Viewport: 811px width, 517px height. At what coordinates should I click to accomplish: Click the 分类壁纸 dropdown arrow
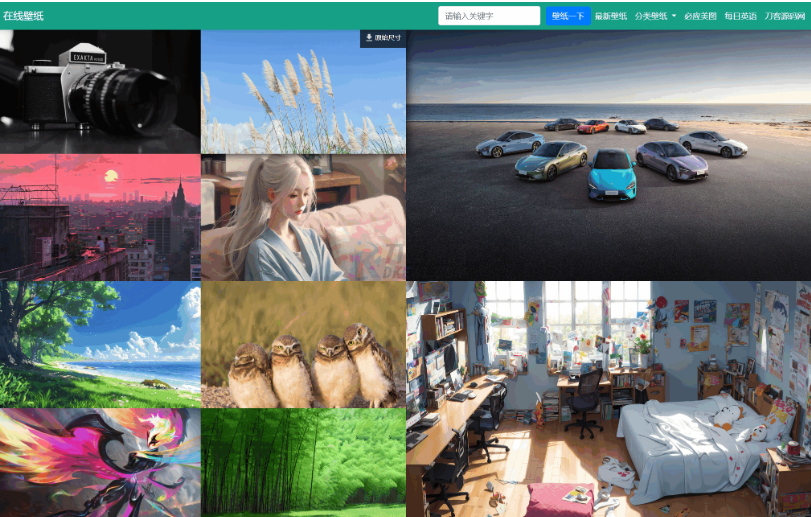pos(674,16)
